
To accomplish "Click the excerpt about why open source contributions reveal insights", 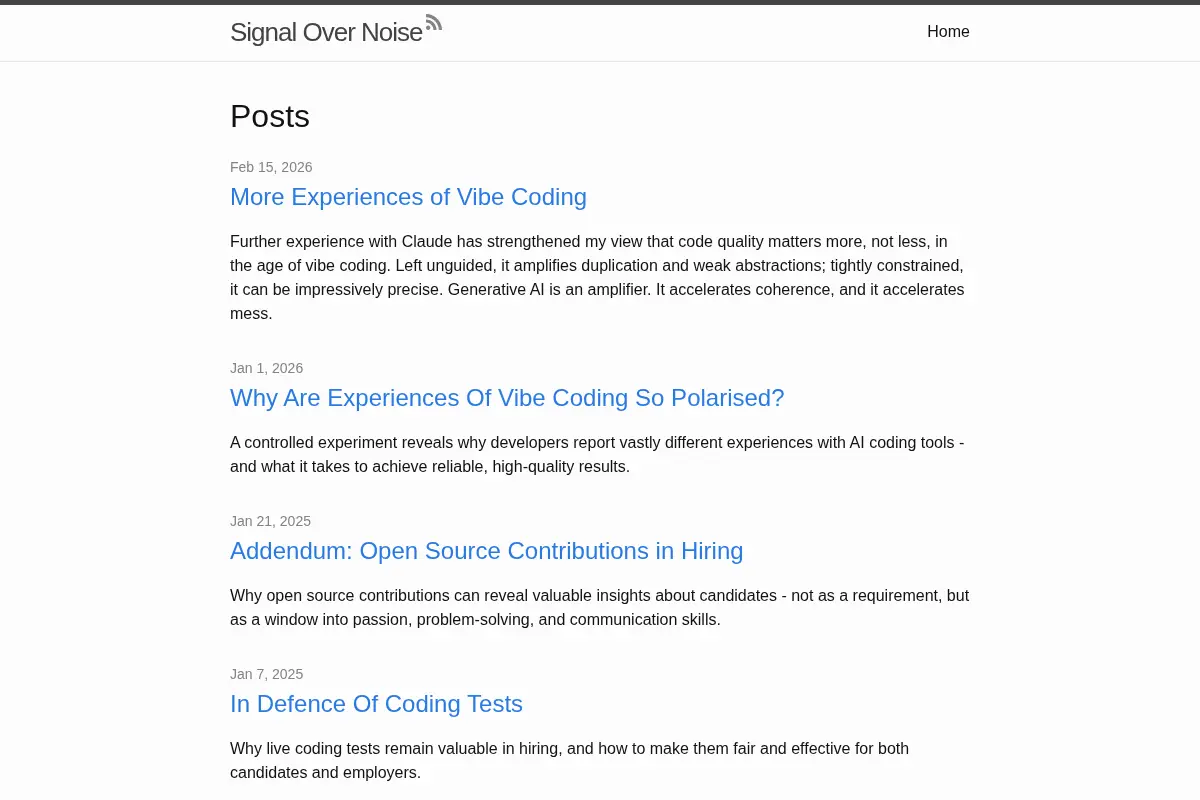I will (599, 608).
